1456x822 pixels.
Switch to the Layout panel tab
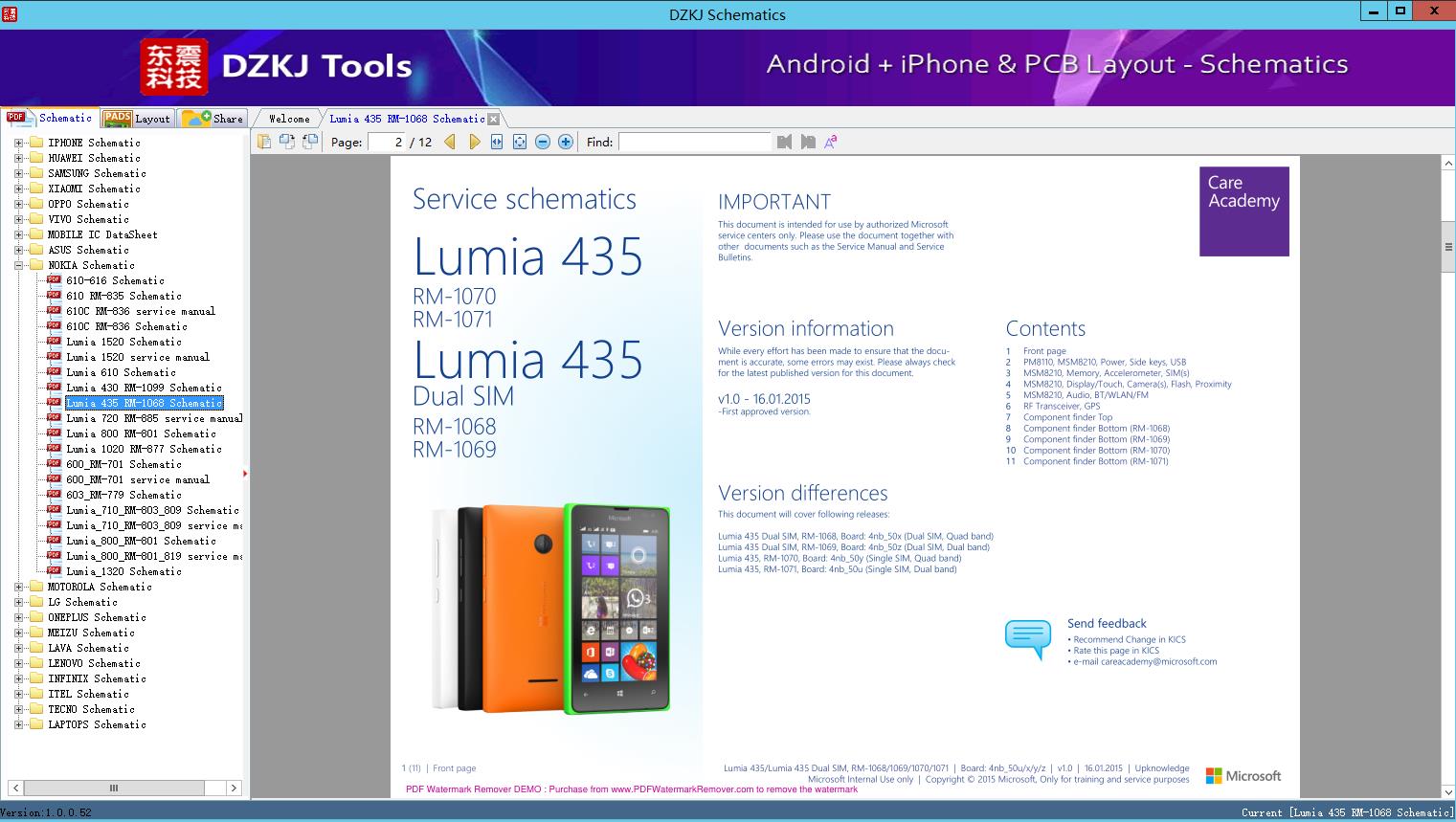click(137, 119)
